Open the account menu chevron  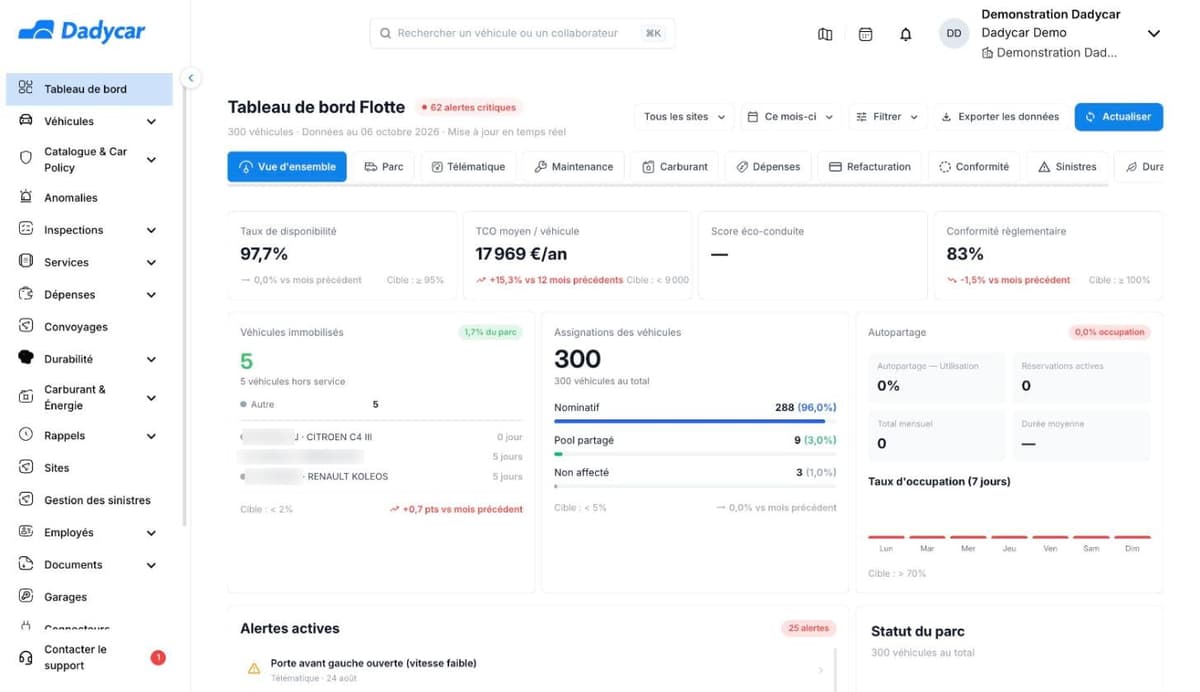tap(1153, 34)
